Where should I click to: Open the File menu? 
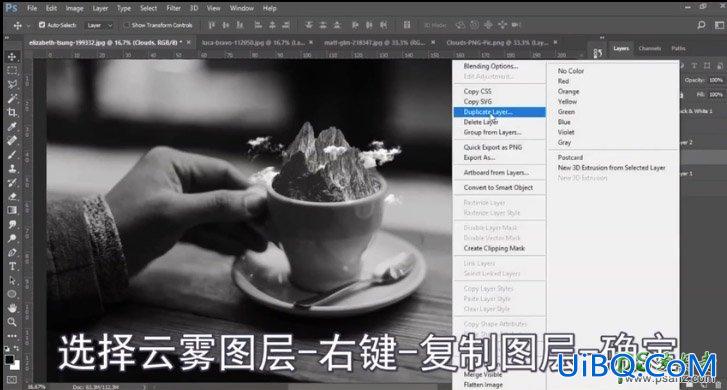tap(32, 8)
